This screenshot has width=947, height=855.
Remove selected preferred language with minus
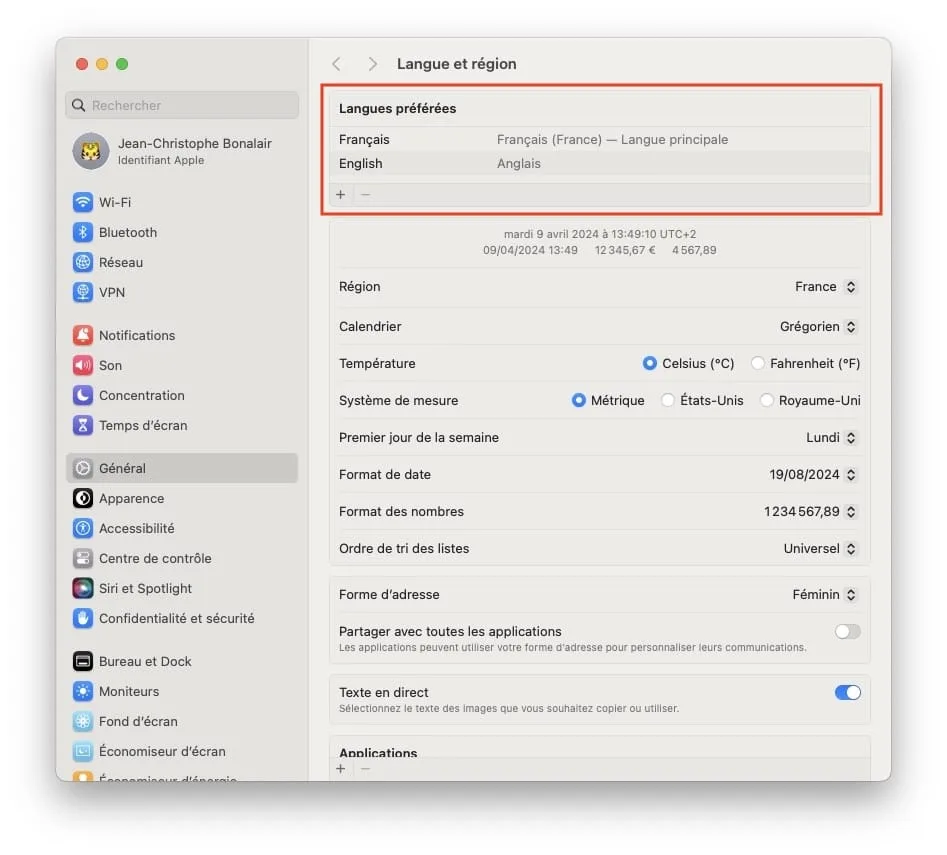pyautogui.click(x=365, y=194)
